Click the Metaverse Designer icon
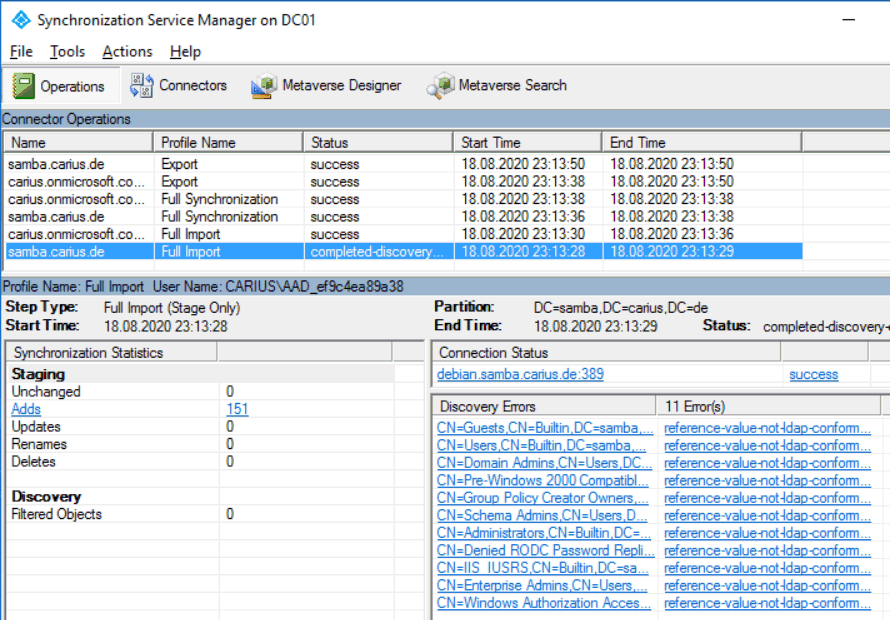 click(x=264, y=86)
